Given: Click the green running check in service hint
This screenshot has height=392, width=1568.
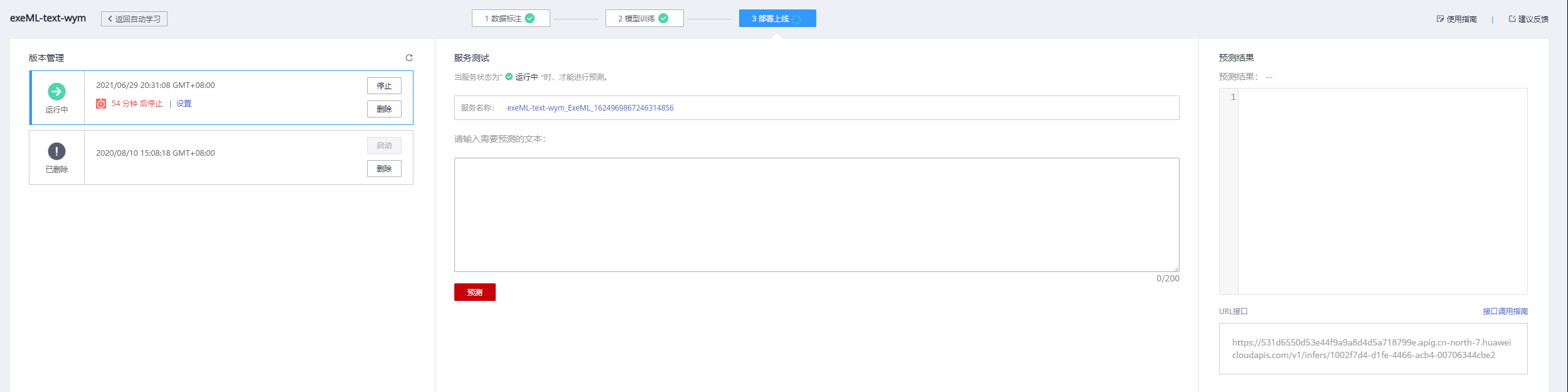Looking at the screenshot, I should click(x=509, y=77).
